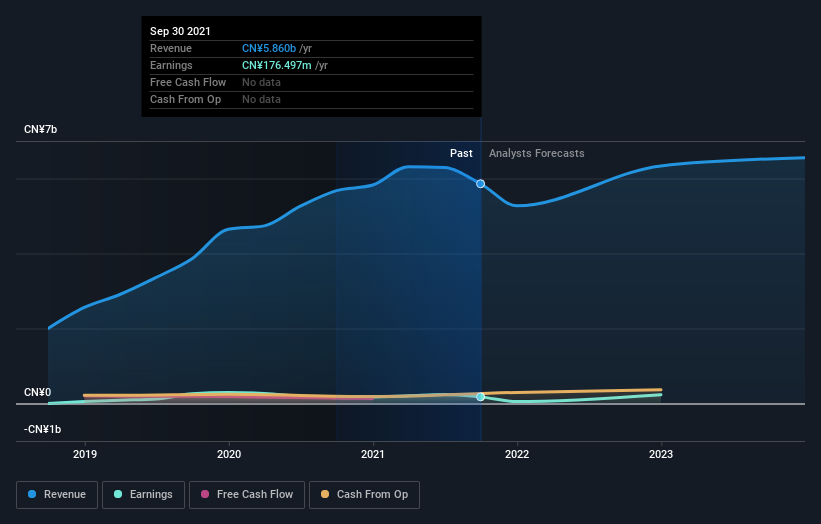The height and width of the screenshot is (524, 821).
Task: Click the 2022 x-axis label
Action: coord(517,454)
